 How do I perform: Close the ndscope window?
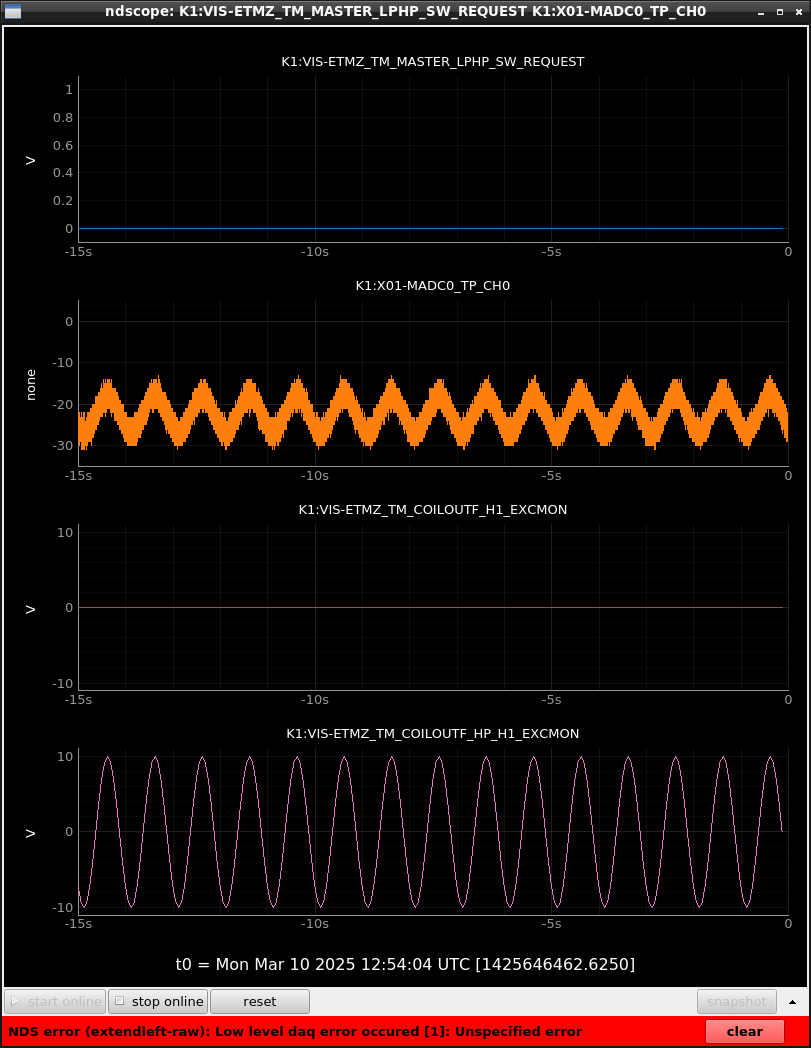(799, 12)
